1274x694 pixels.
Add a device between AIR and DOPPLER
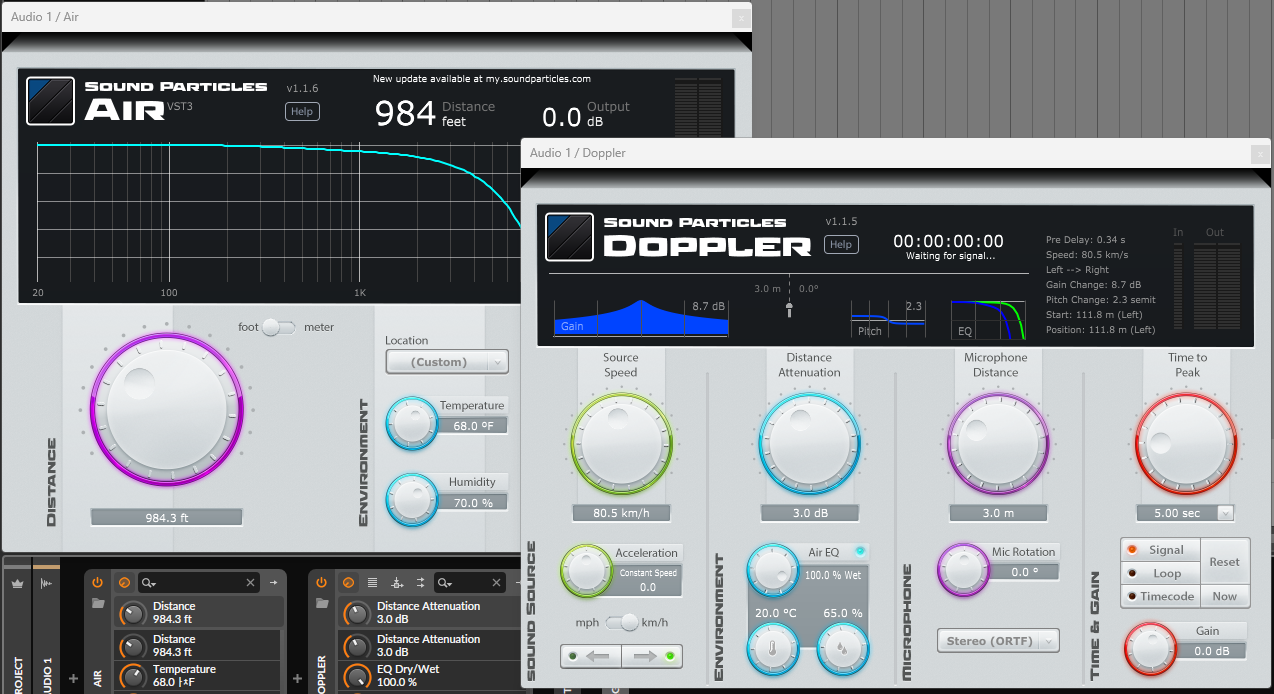297,678
